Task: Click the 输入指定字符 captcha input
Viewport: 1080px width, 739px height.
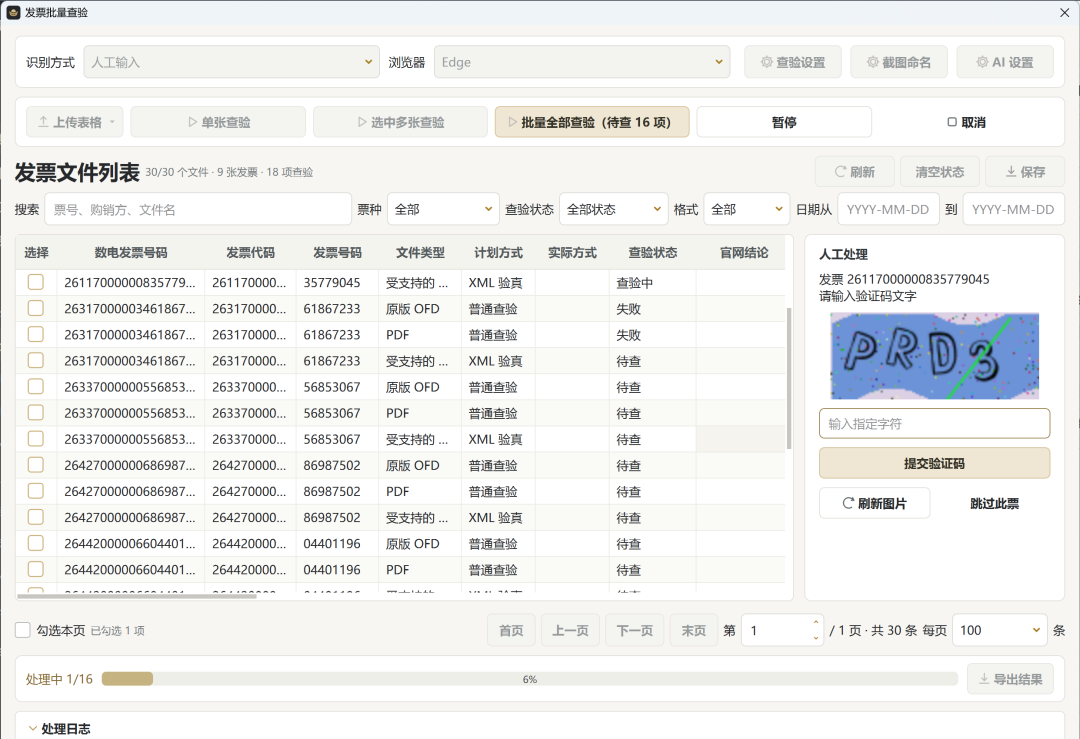Action: point(934,424)
